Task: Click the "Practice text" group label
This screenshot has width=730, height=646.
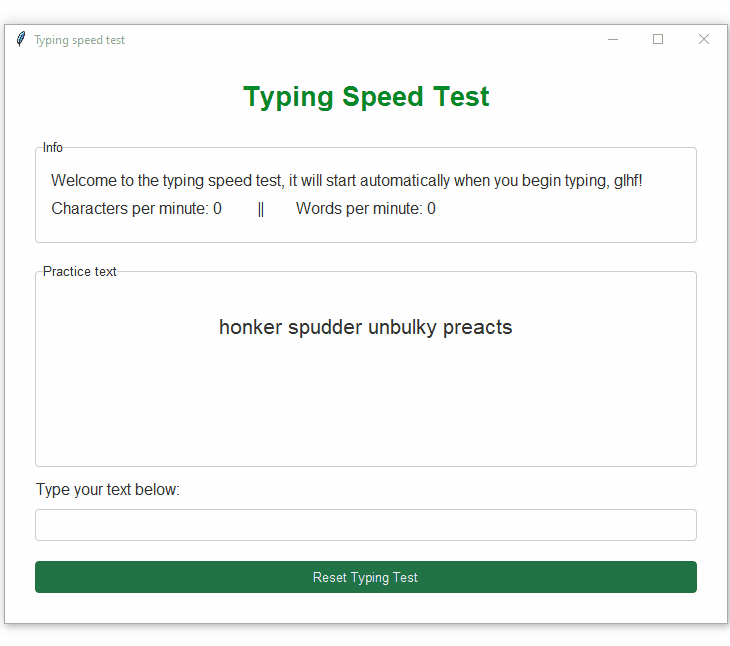Action: 80,271
